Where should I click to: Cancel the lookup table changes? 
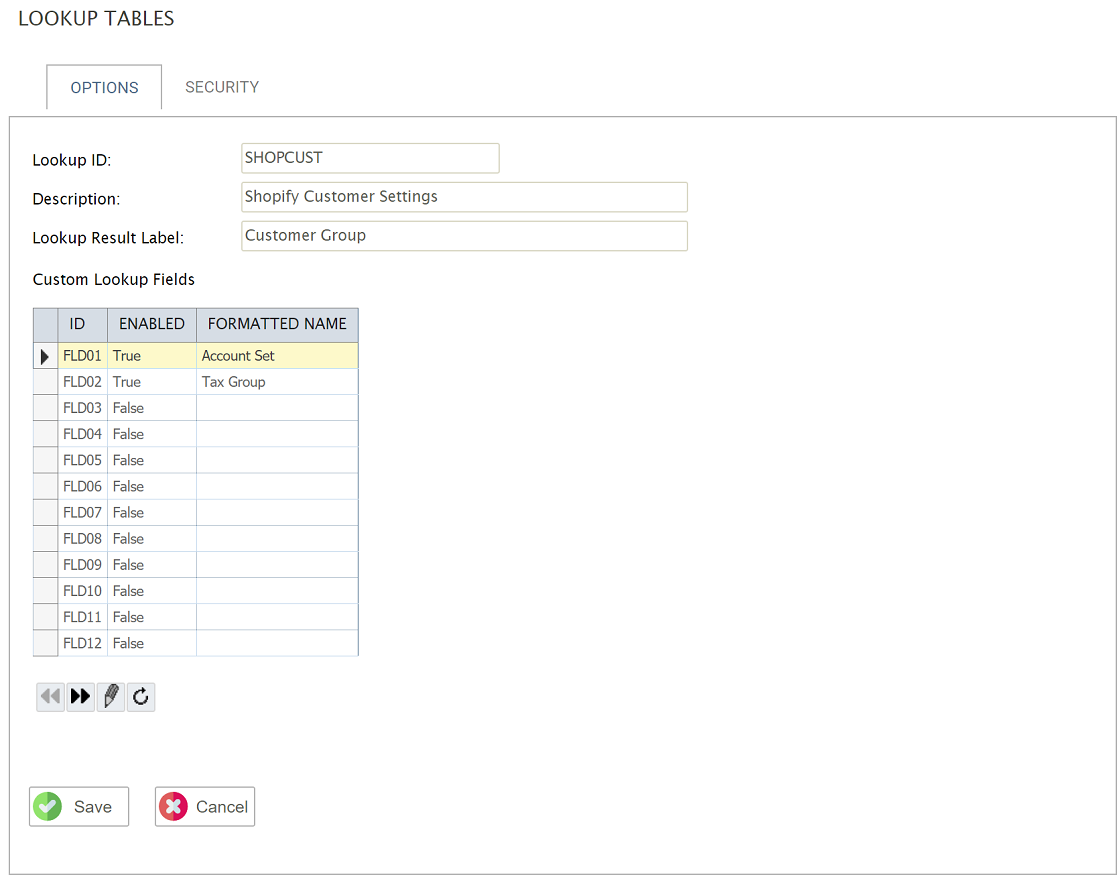pyautogui.click(x=205, y=807)
